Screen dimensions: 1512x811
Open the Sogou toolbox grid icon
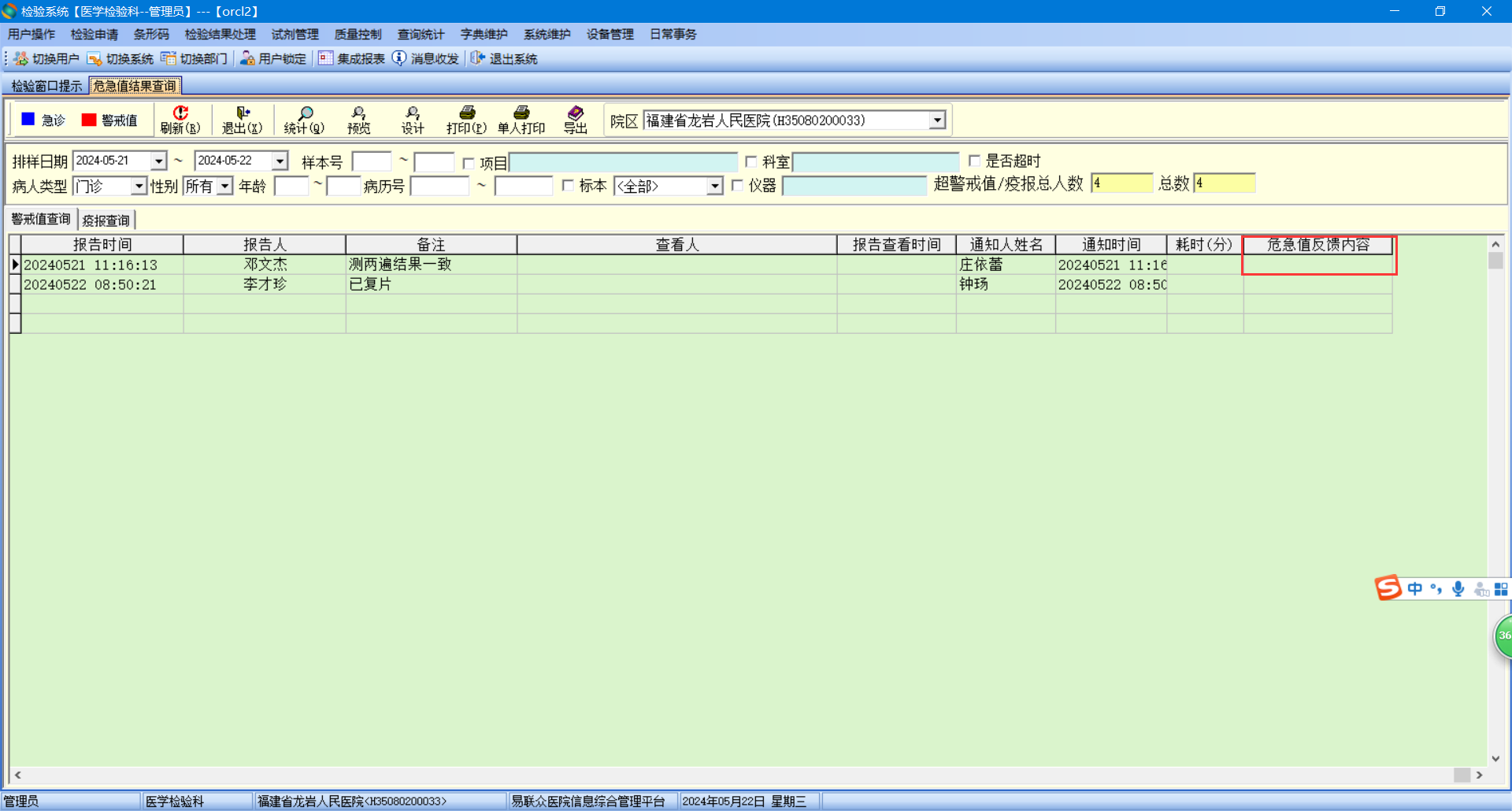pyautogui.click(x=1501, y=589)
